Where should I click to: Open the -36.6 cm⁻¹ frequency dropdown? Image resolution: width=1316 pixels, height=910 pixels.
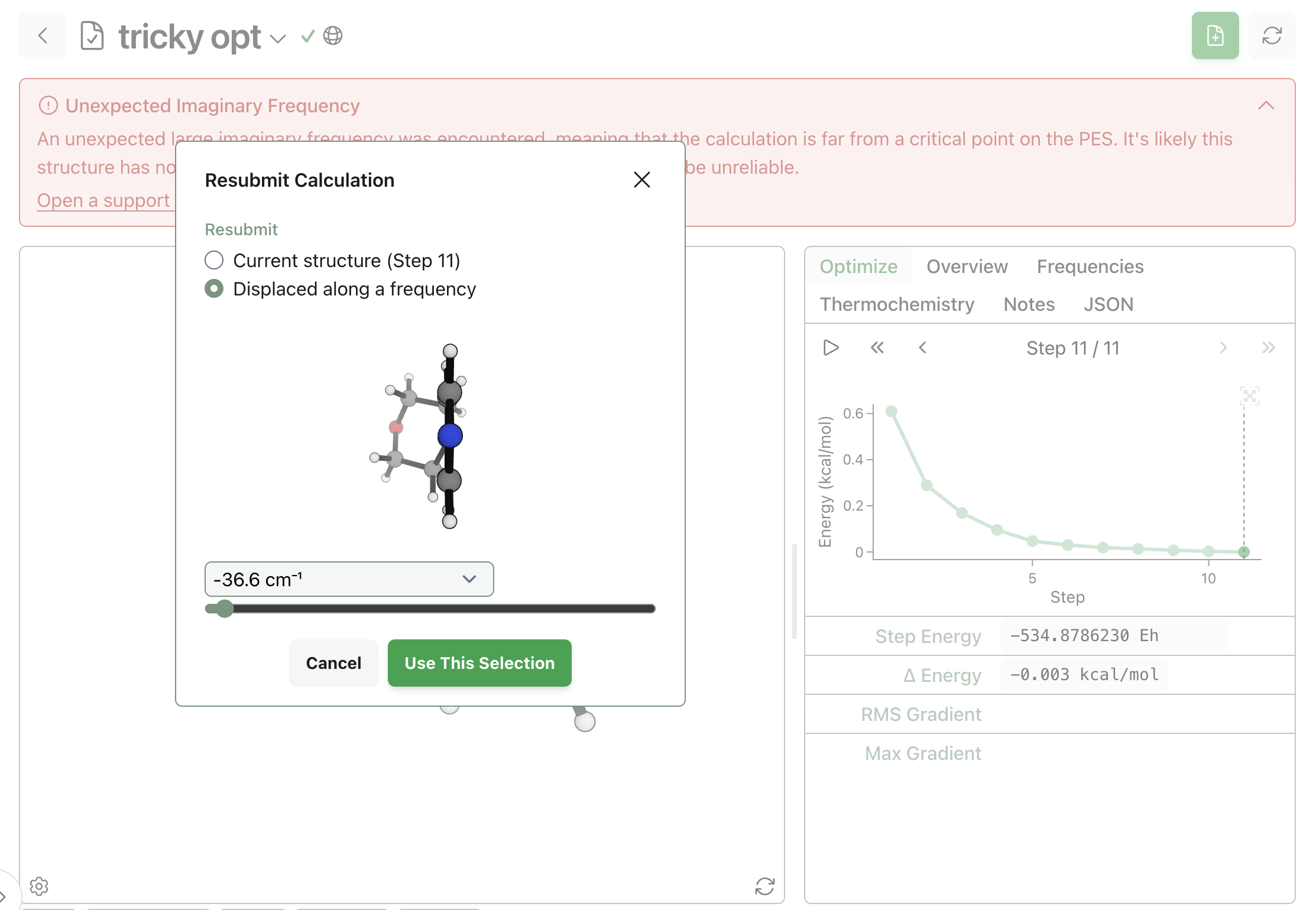pyautogui.click(x=349, y=579)
